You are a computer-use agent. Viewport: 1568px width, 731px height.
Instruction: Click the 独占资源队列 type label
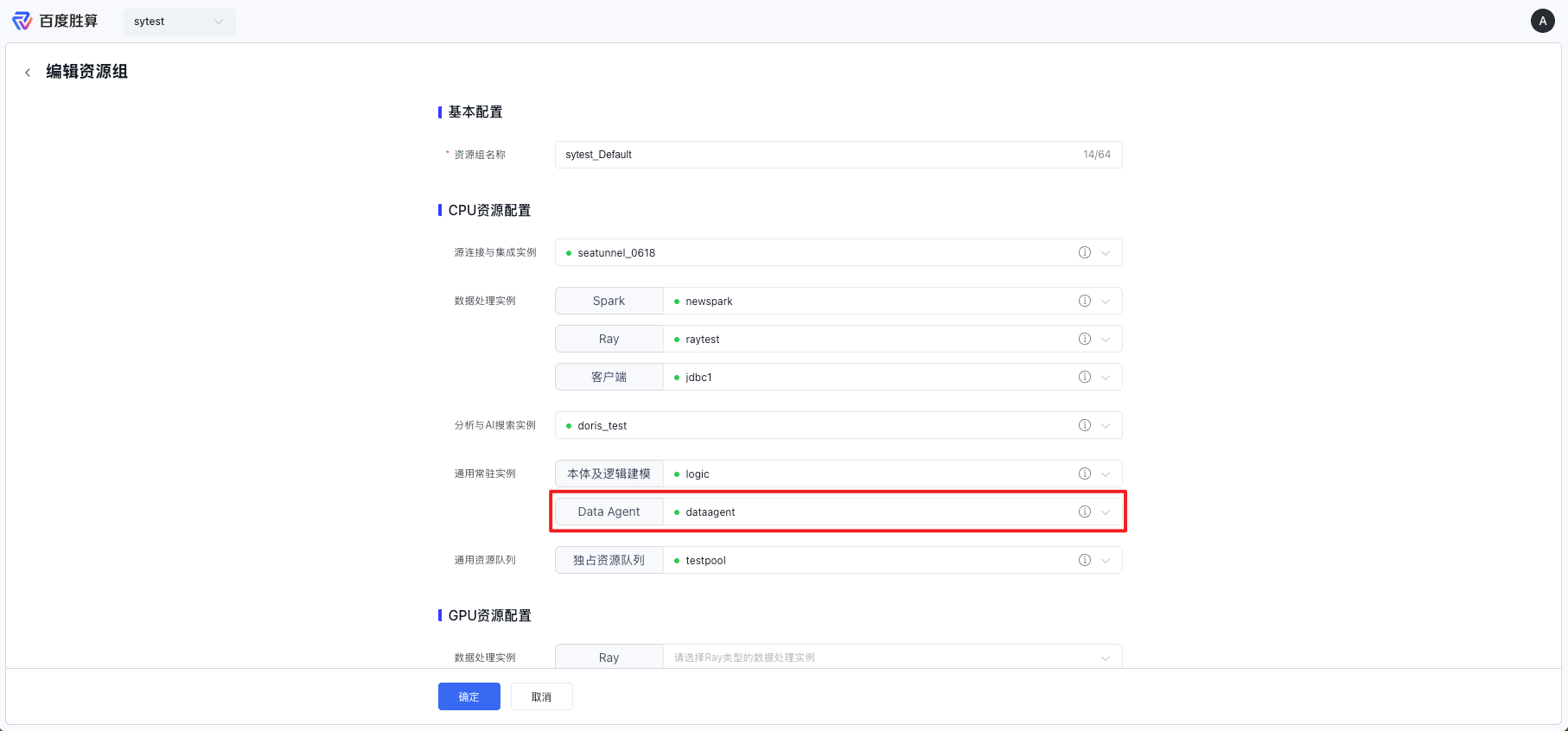coord(609,560)
